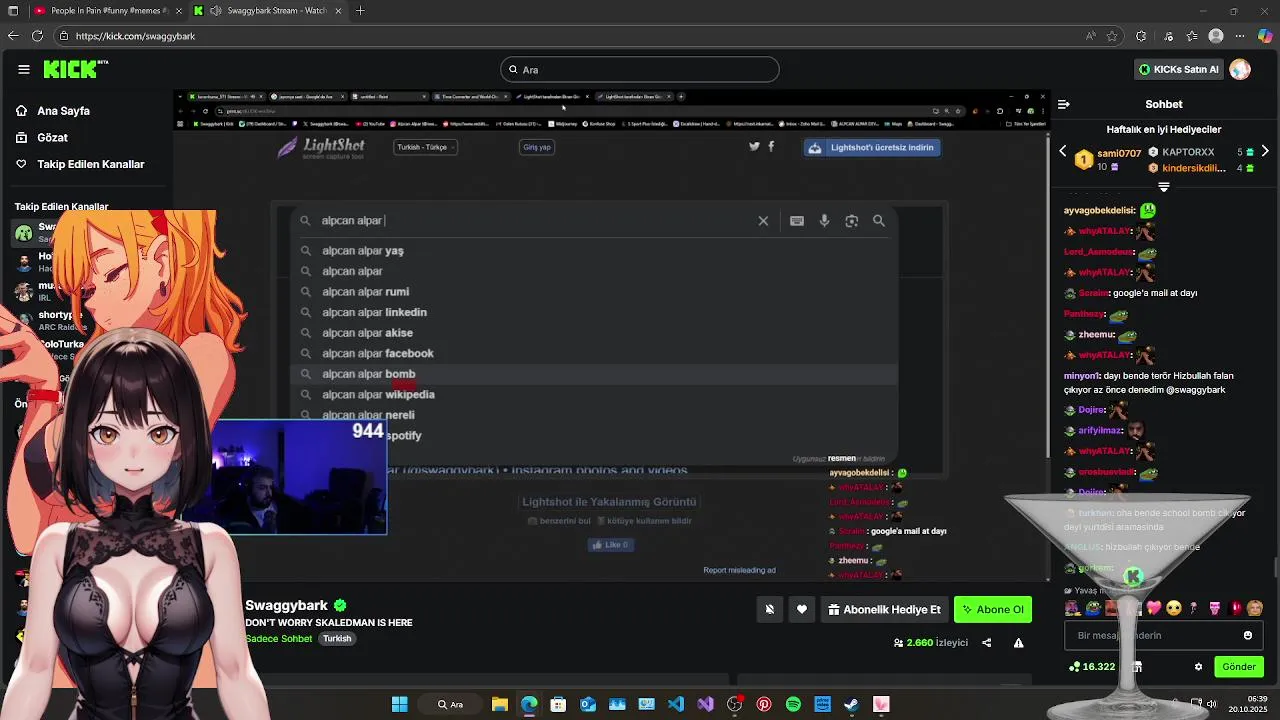This screenshot has width=1280, height=720.
Task: Go back with browser back arrow
Action: pyautogui.click(x=12, y=36)
